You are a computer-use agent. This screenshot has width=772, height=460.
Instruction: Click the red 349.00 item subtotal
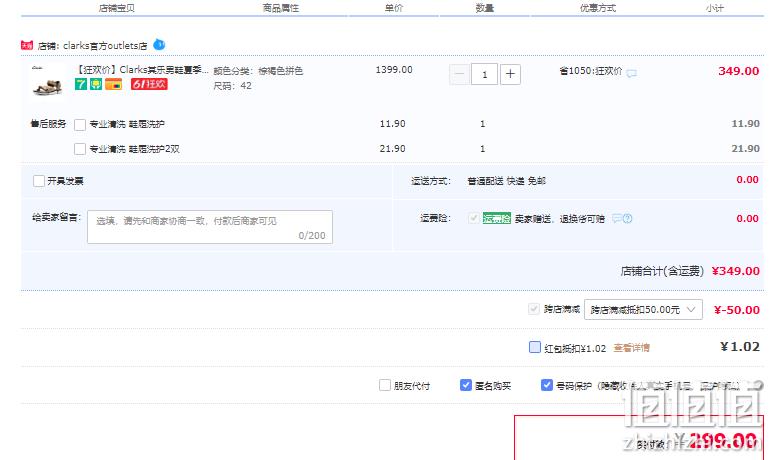click(x=739, y=71)
